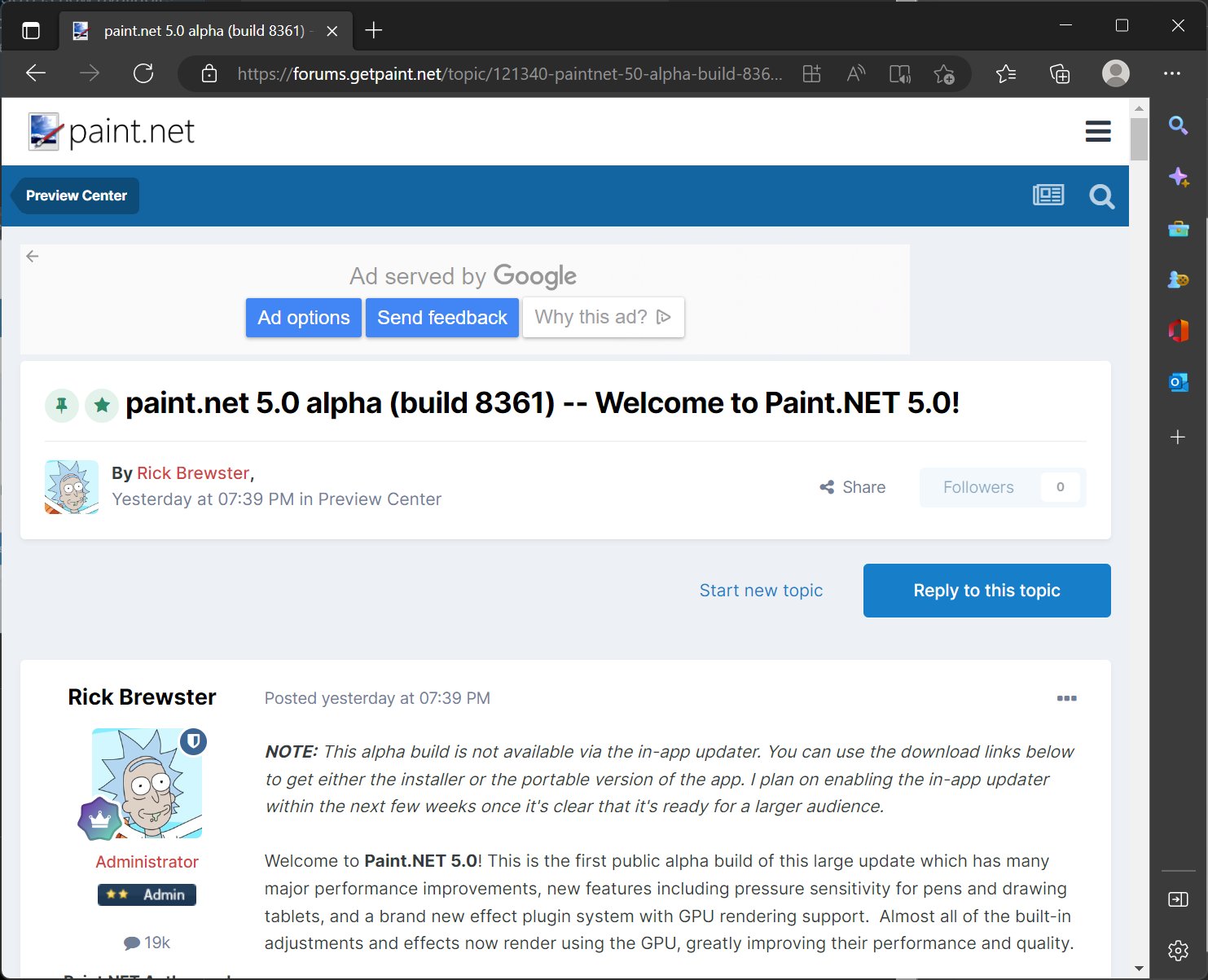Open Rick Brewster name in post sidebar
Screen dimensions: 1208x980
[142, 697]
